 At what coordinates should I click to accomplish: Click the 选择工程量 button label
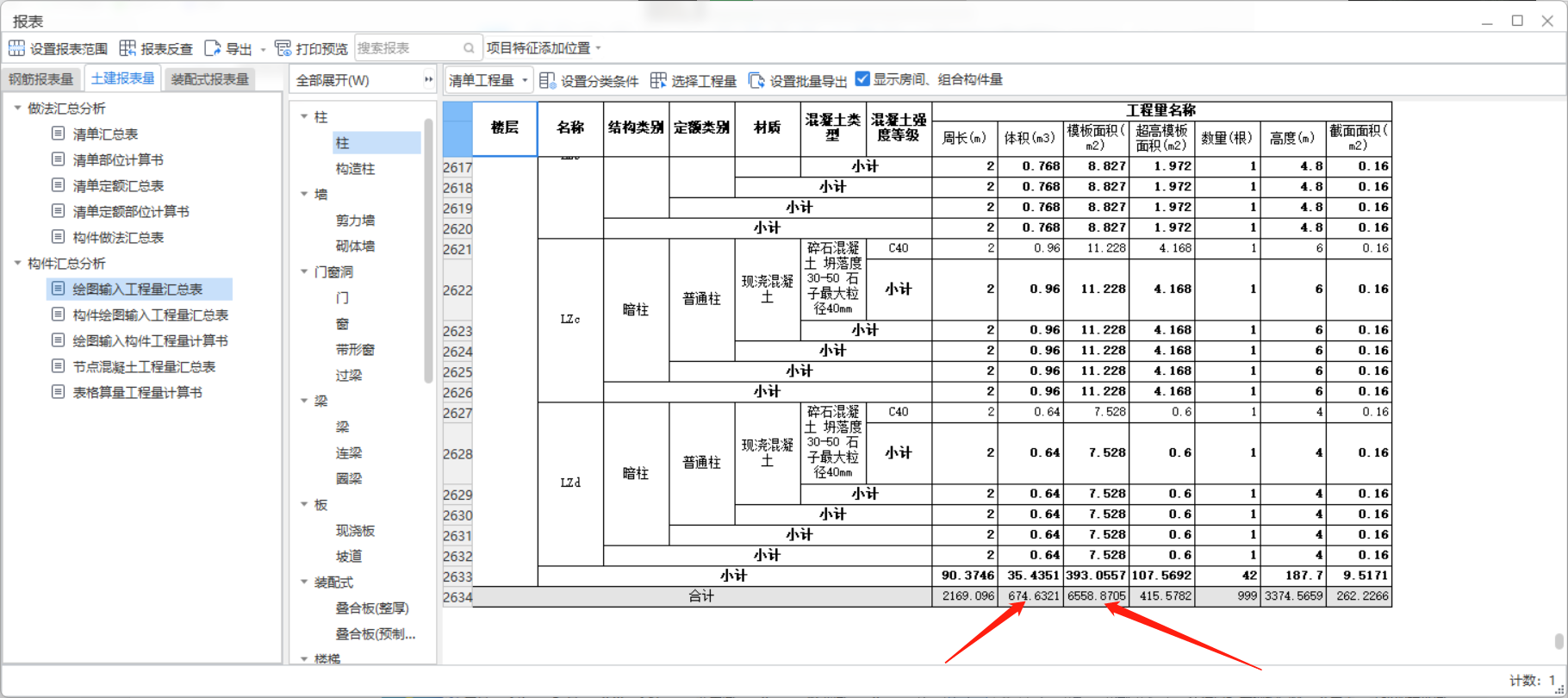(x=704, y=81)
